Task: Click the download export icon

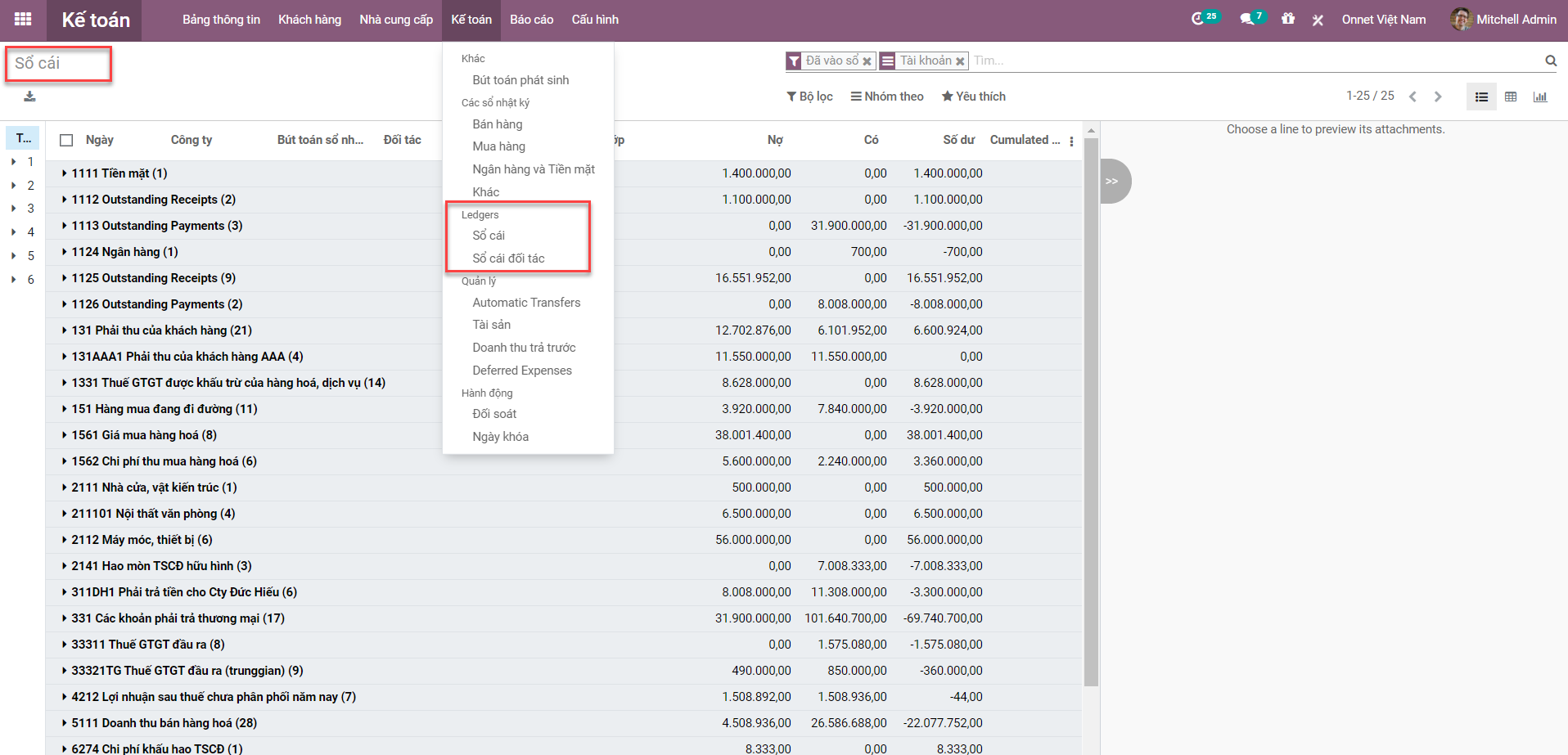Action: click(x=29, y=97)
